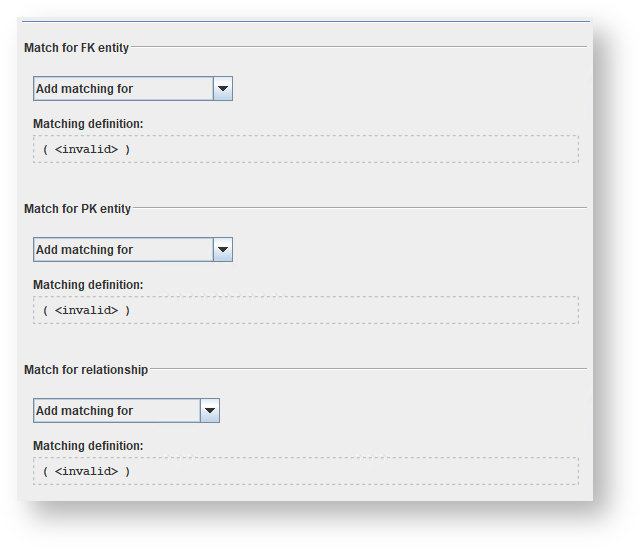Select the <invalid> token in PK definition
Viewport: 641px width, 549px height.
coord(86,310)
